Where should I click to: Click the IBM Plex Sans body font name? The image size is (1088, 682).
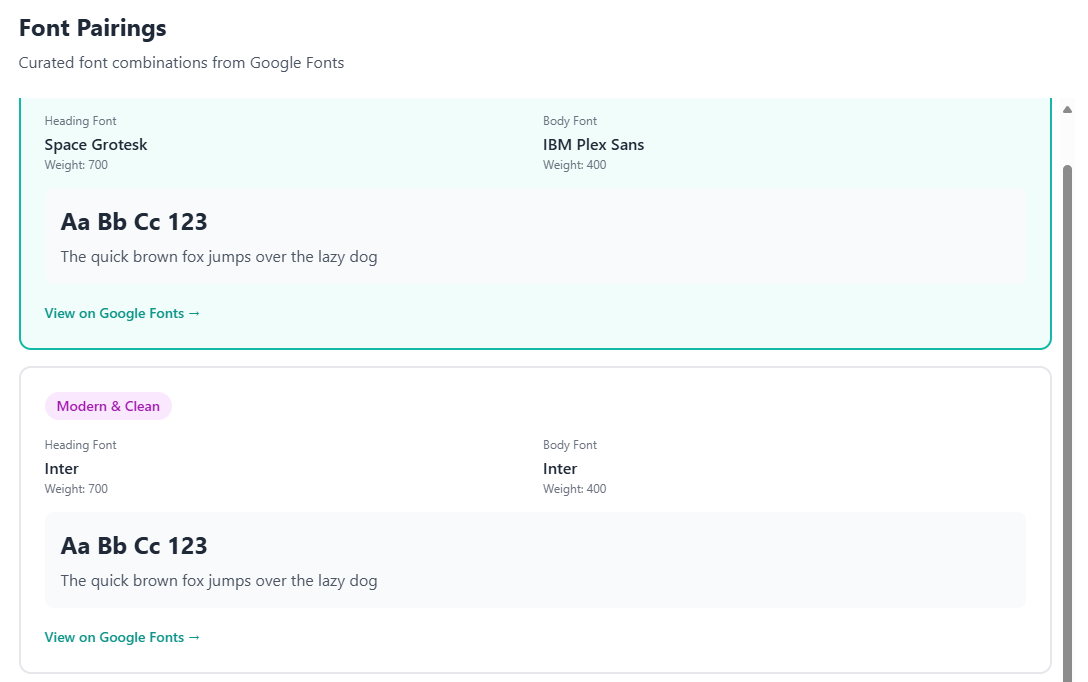click(x=593, y=145)
